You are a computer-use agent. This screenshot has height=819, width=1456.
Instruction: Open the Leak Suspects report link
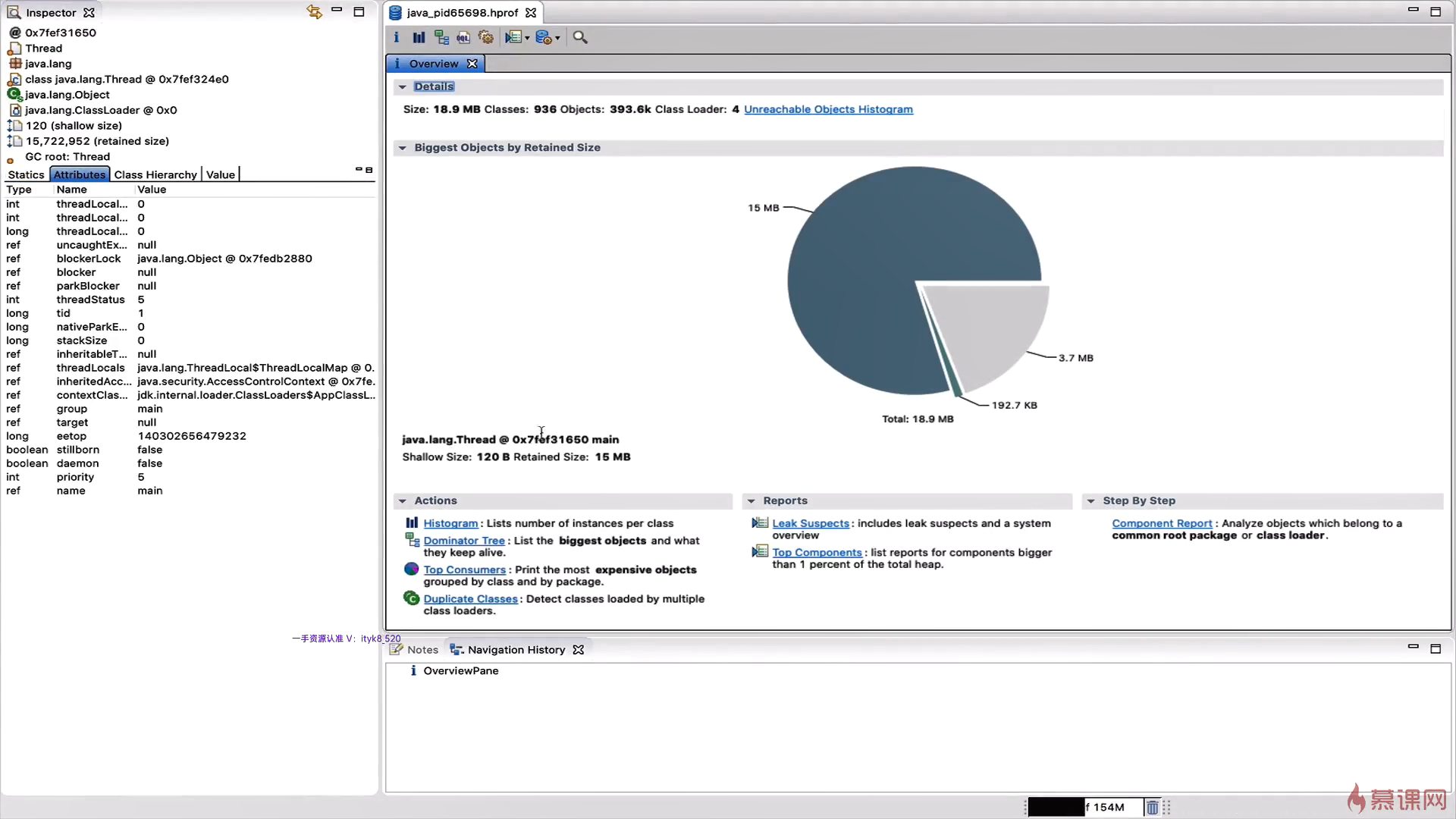tap(810, 523)
